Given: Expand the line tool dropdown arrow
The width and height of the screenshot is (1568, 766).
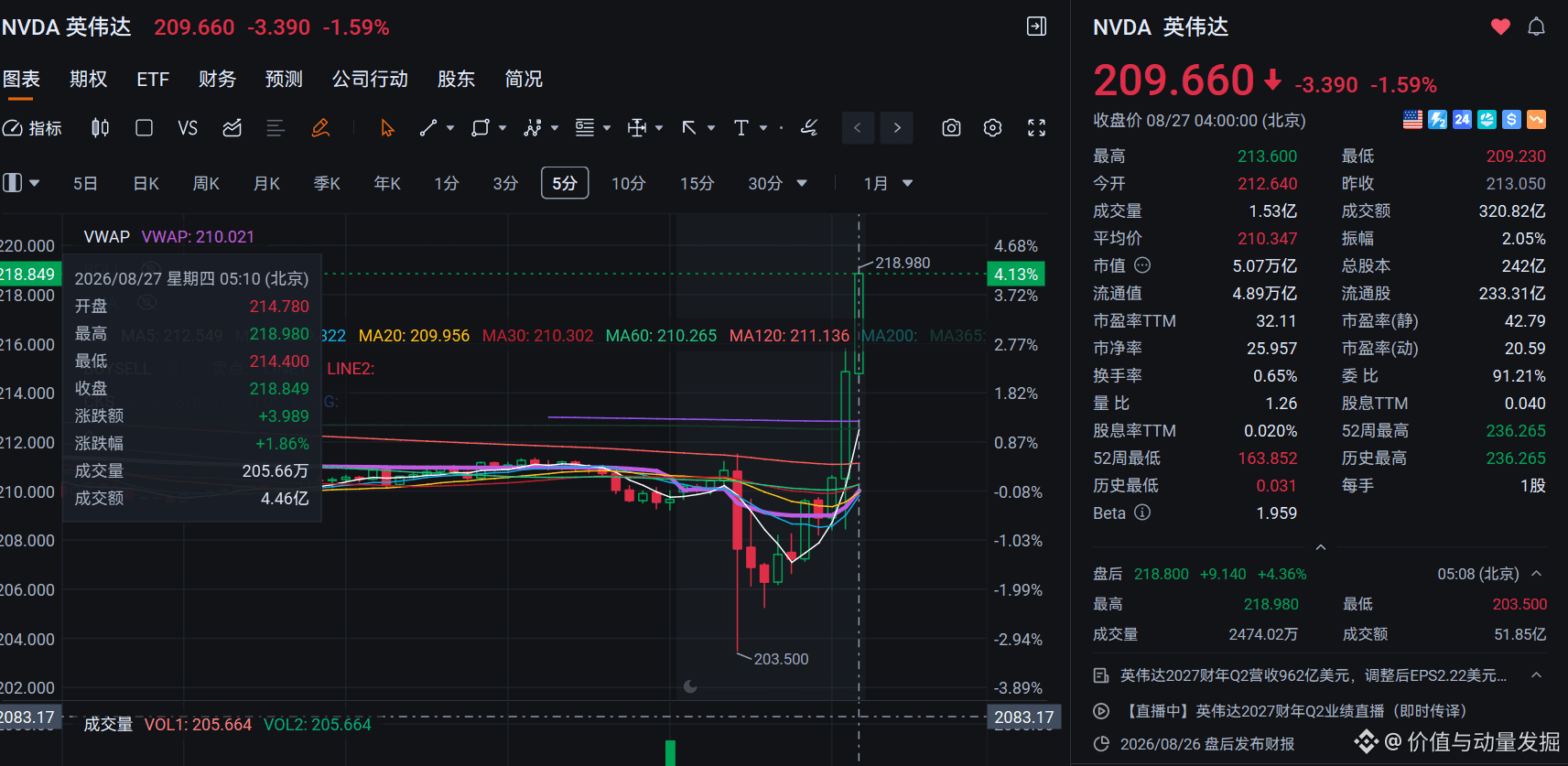Looking at the screenshot, I should pyautogui.click(x=450, y=128).
